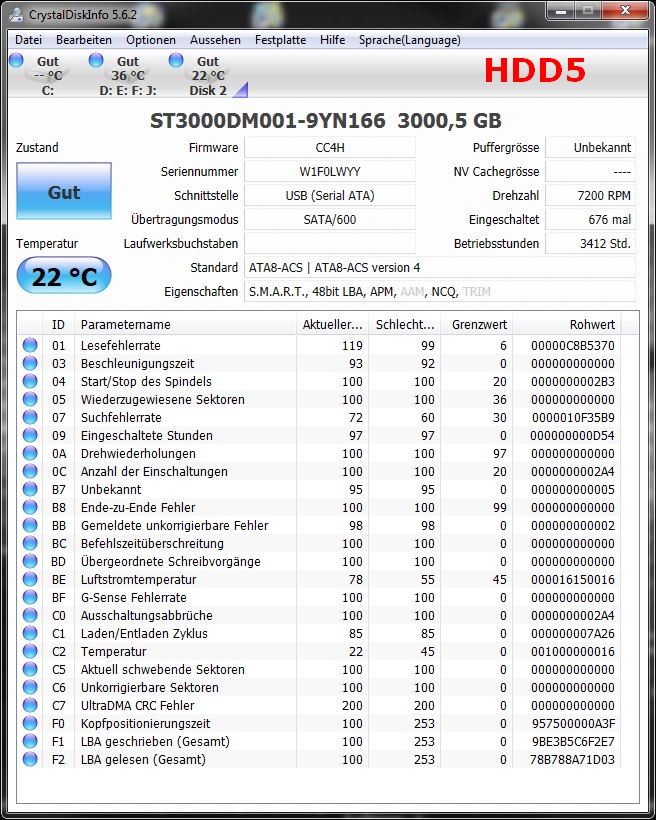
Task: Open the Sprache(Language) menu
Action: (x=410, y=40)
